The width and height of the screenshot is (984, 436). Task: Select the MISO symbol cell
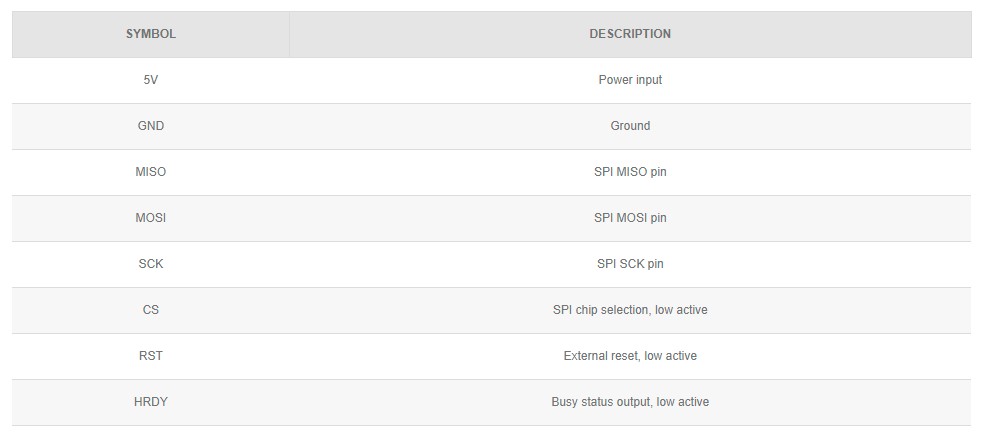pyautogui.click(x=150, y=172)
